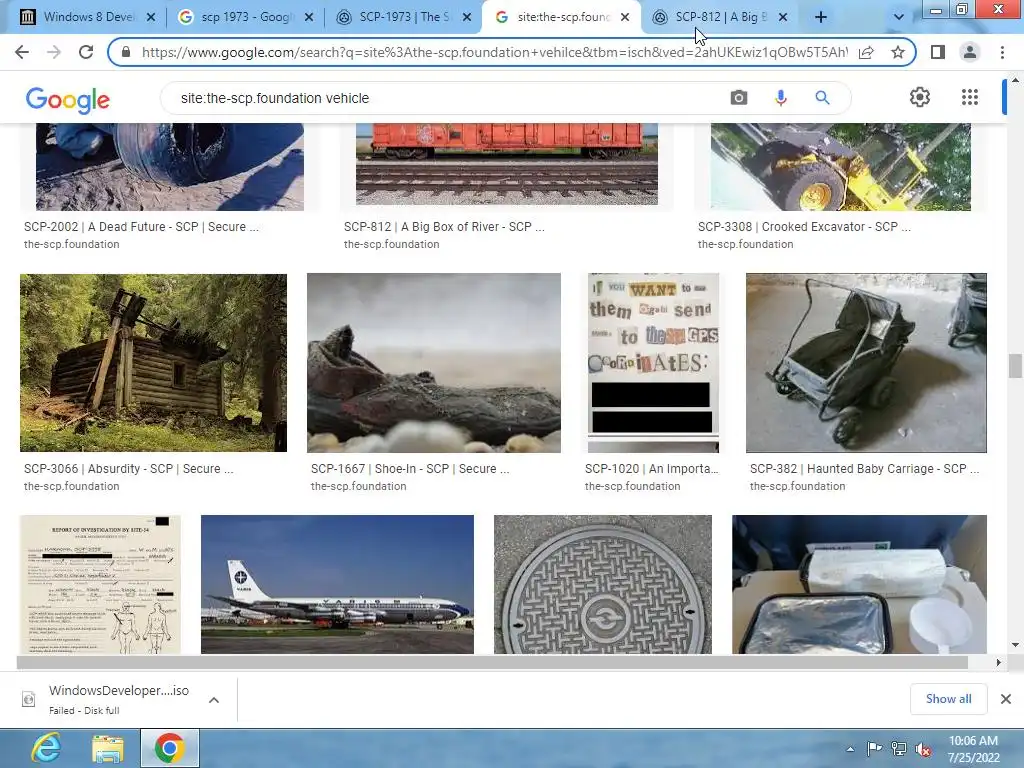Image resolution: width=1024 pixels, height=768 pixels.
Task: Open Action Center flag icon
Action: pyautogui.click(x=874, y=749)
